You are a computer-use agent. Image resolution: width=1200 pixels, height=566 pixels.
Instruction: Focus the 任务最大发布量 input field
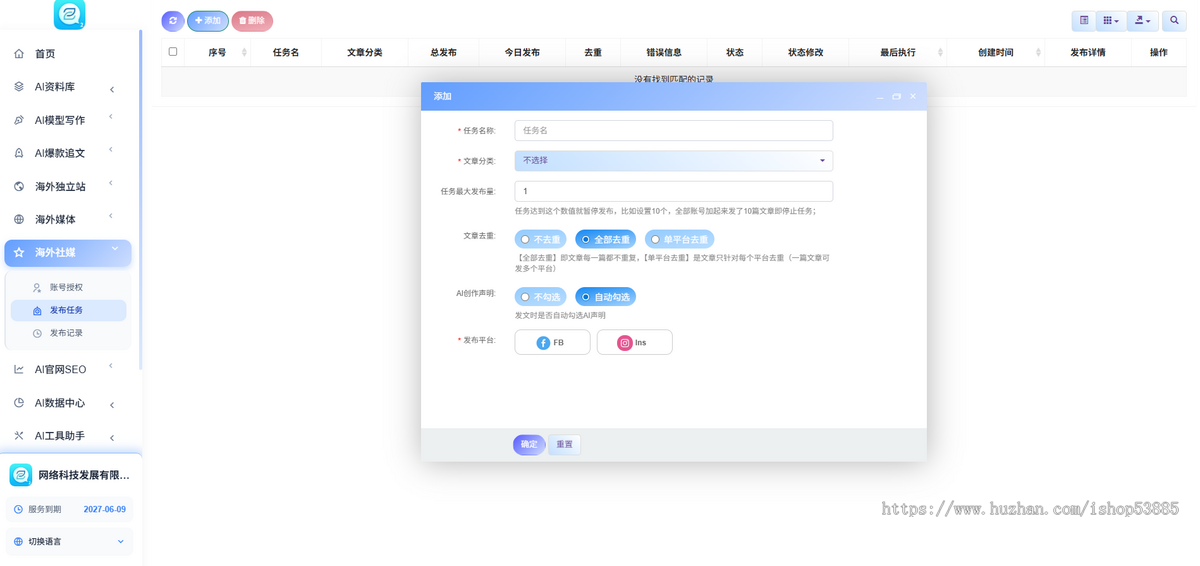[674, 191]
